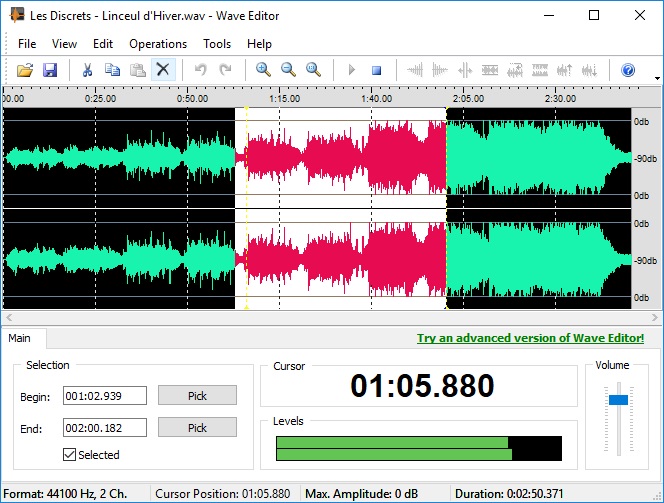
Task: Apply the fade out effect icon
Action: pos(440,70)
